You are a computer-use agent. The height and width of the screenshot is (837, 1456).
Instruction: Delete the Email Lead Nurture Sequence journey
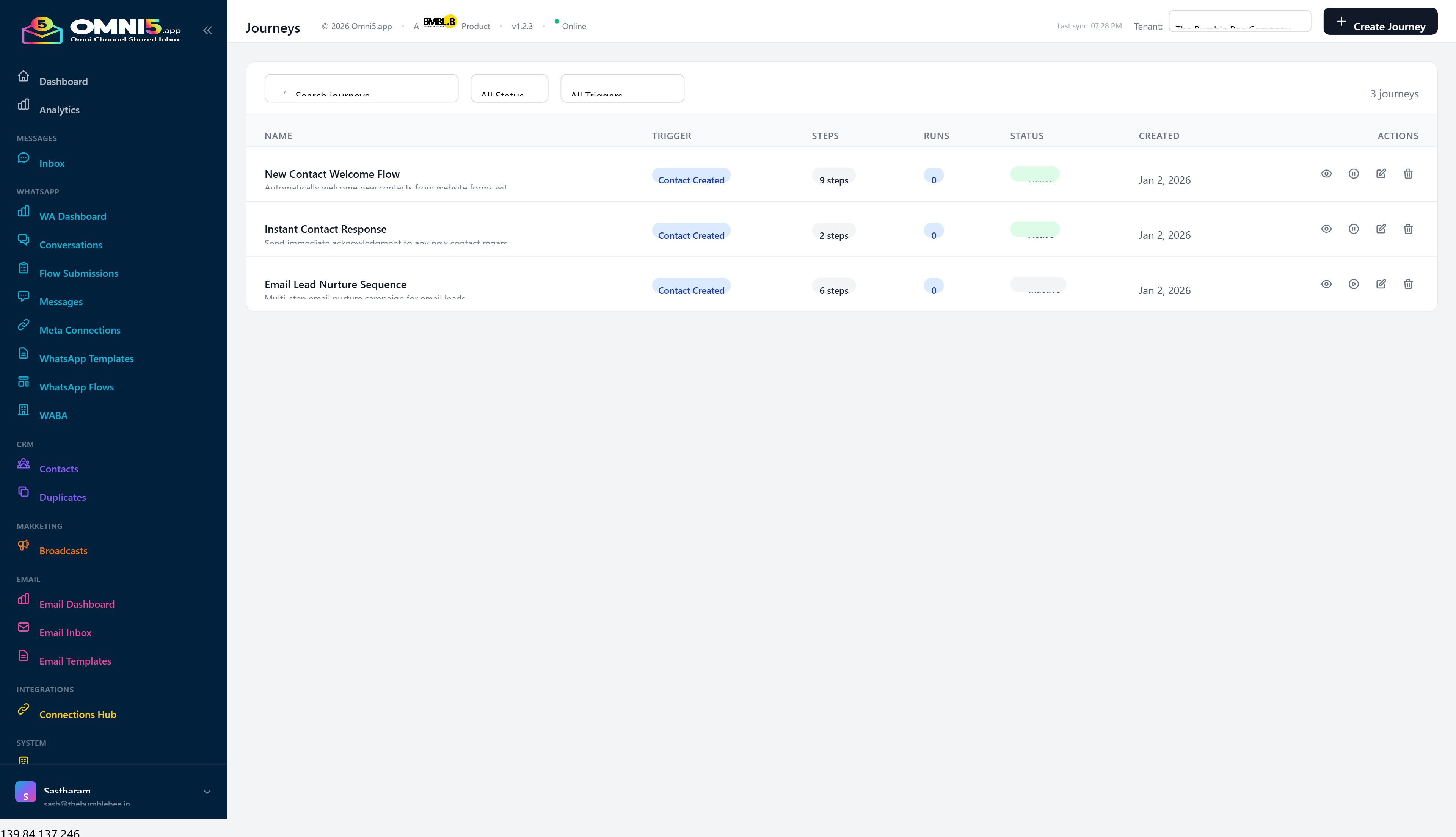click(x=1408, y=284)
